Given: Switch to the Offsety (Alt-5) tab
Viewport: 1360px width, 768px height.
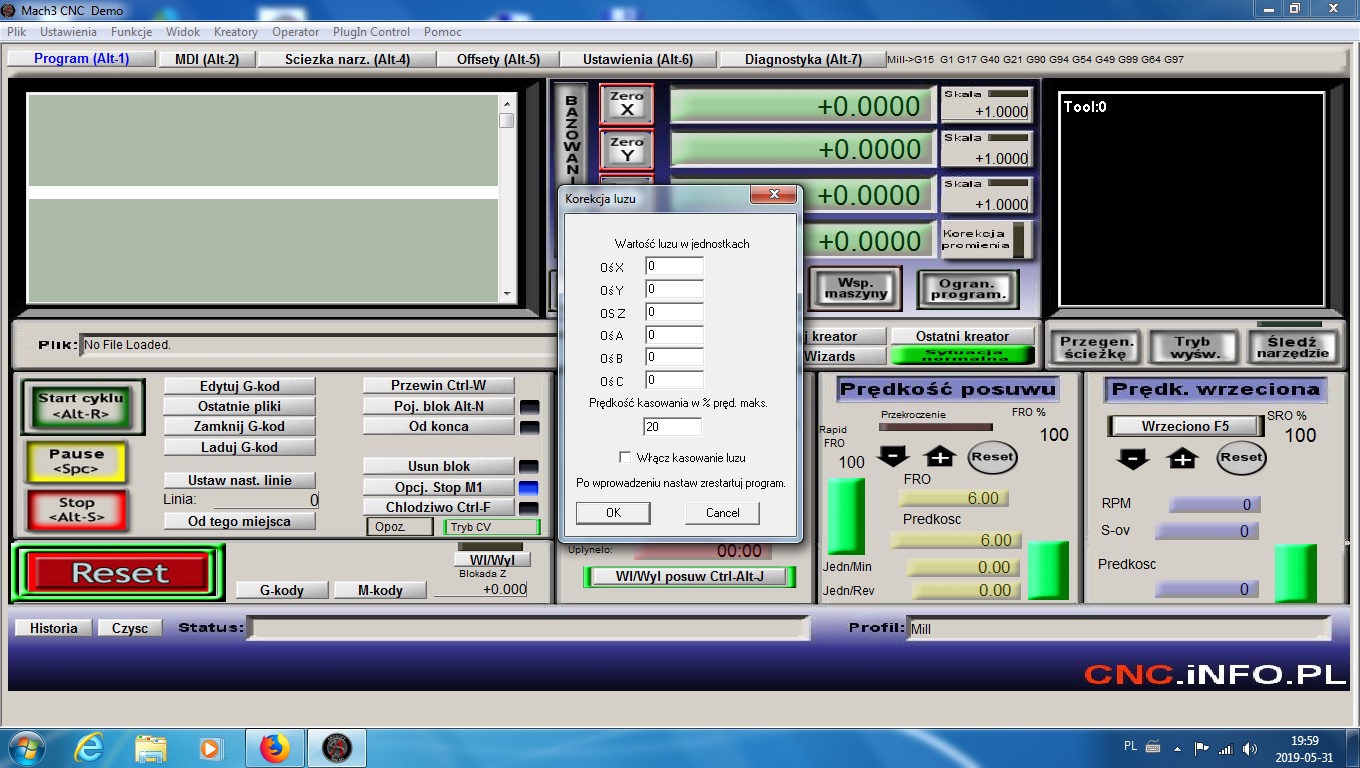Looking at the screenshot, I should [x=498, y=59].
